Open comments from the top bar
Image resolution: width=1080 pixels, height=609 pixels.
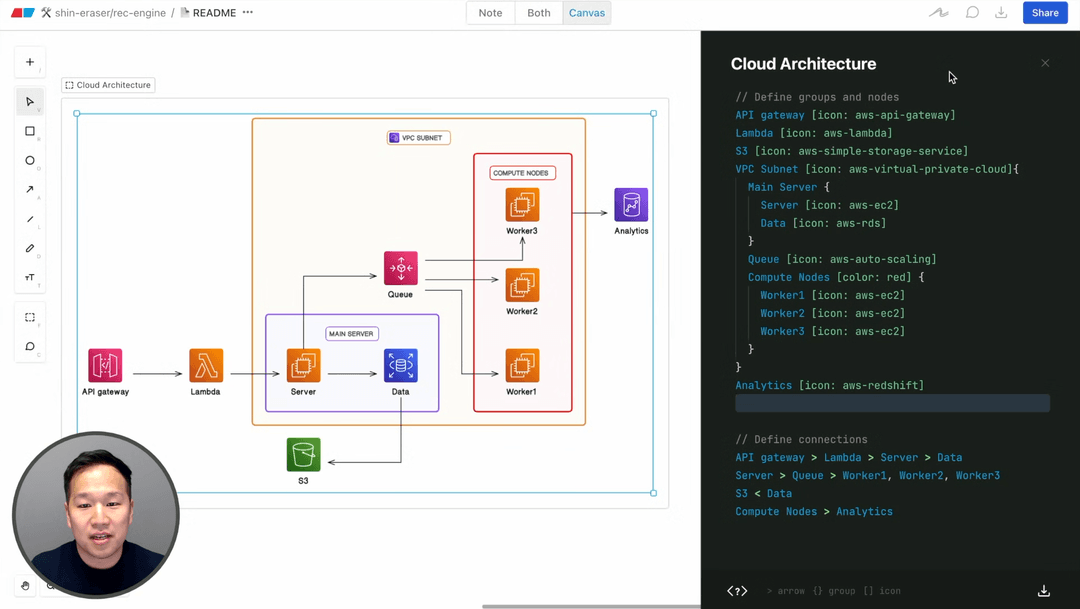[x=972, y=13]
